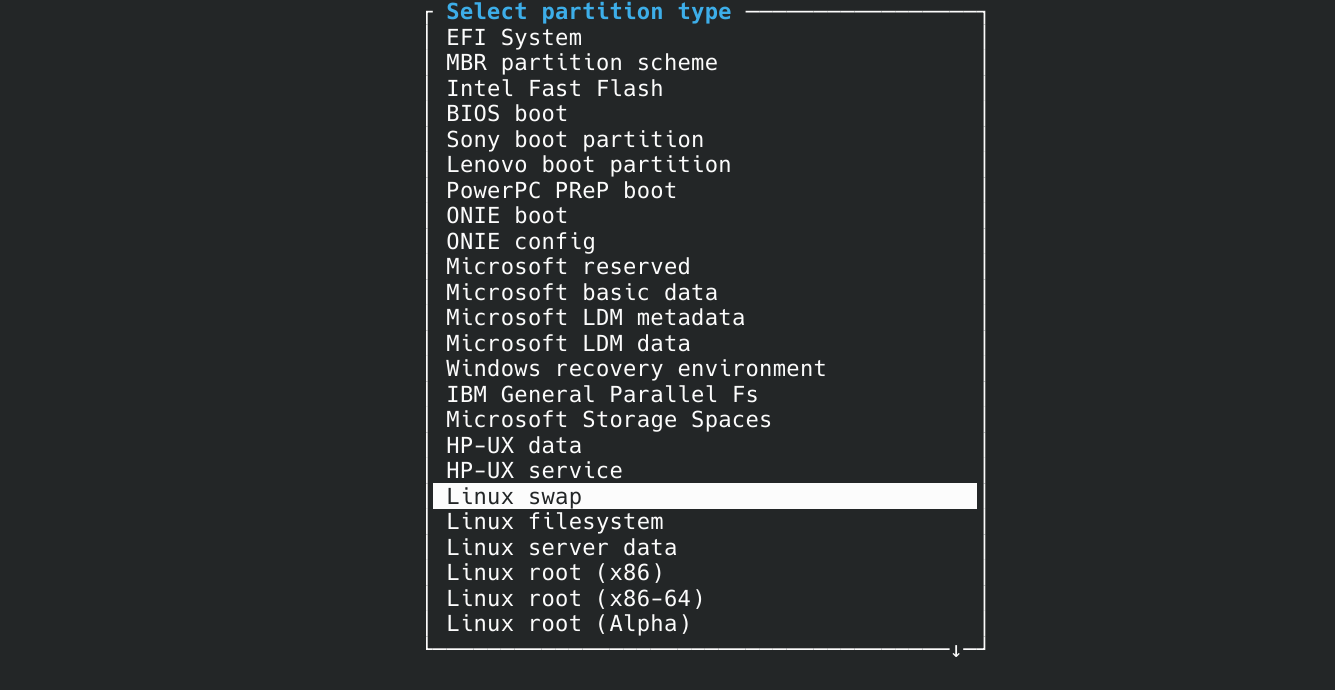Select Microsoft Storage Spaces entry
Screen dimensions: 1335x690
pyautogui.click(x=609, y=419)
